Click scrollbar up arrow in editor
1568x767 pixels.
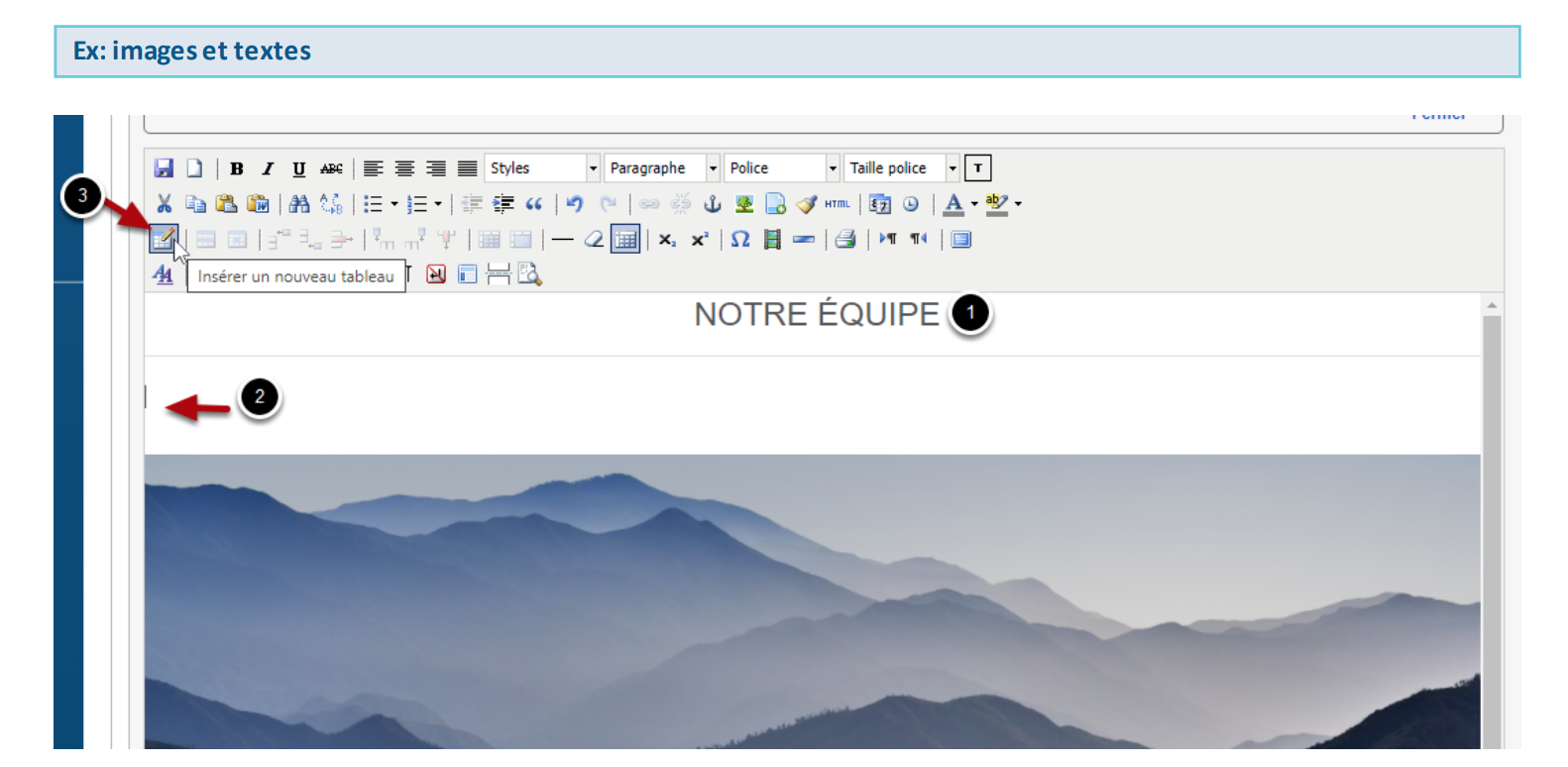pyautogui.click(x=1492, y=304)
